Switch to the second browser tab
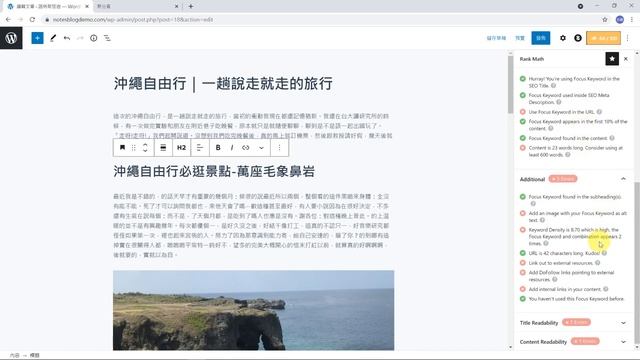 (x=137, y=7)
